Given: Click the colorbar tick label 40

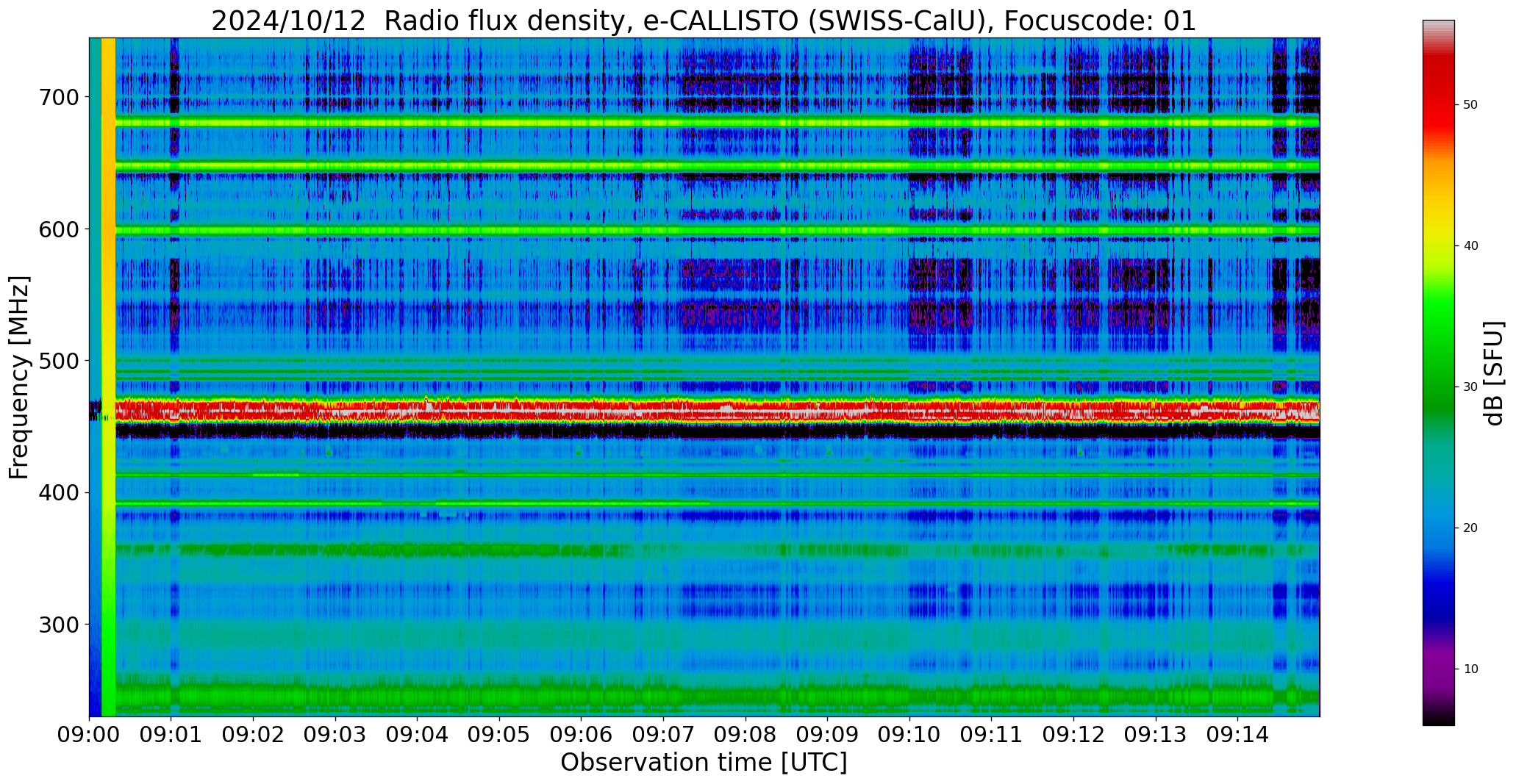Looking at the screenshot, I should click(x=1470, y=246).
